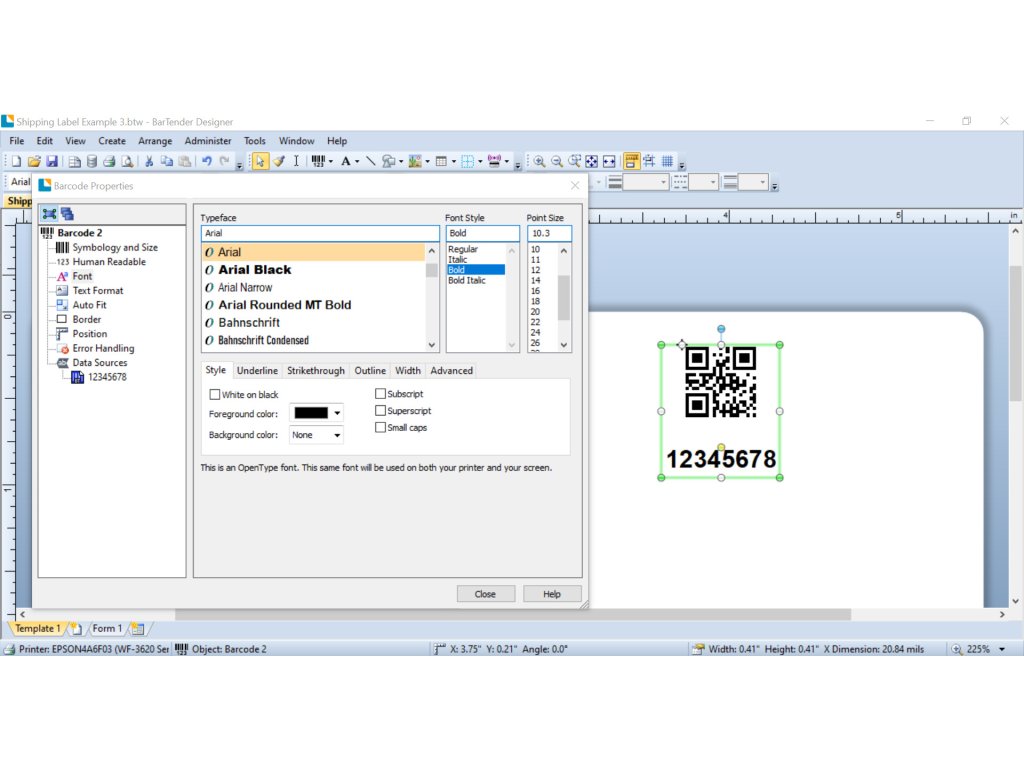Screen dimensions: 1024x768
Task: Cut selection with the scissors icon
Action: coord(149,161)
